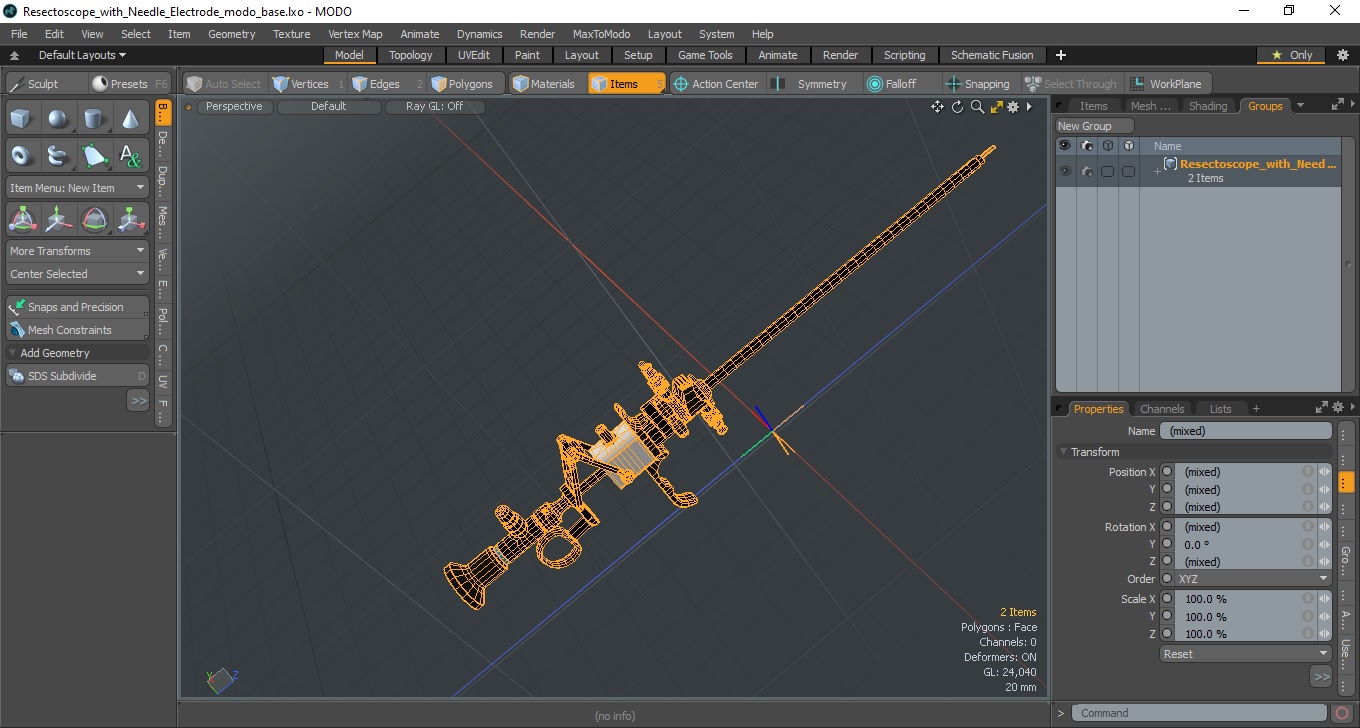Viewport: 1360px width, 728px height.
Task: Toggle Rotation X keyframe circle
Action: coord(1167,527)
